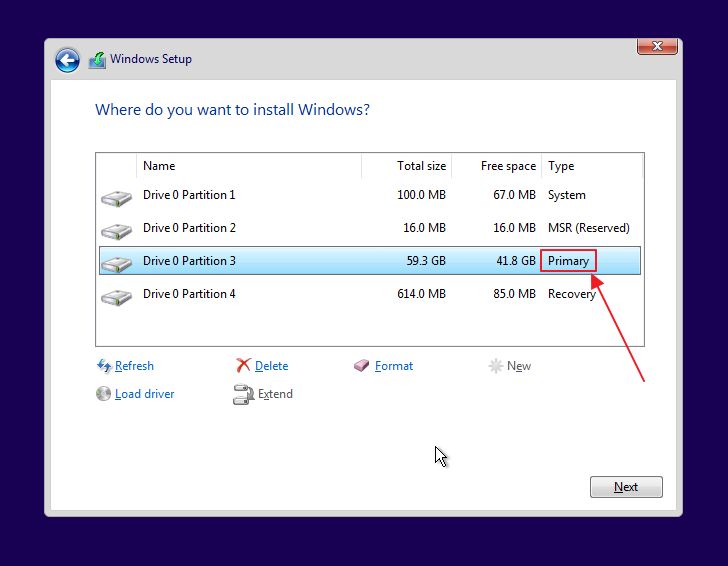Click Next to continue setup
728x566 pixels.
[626, 487]
